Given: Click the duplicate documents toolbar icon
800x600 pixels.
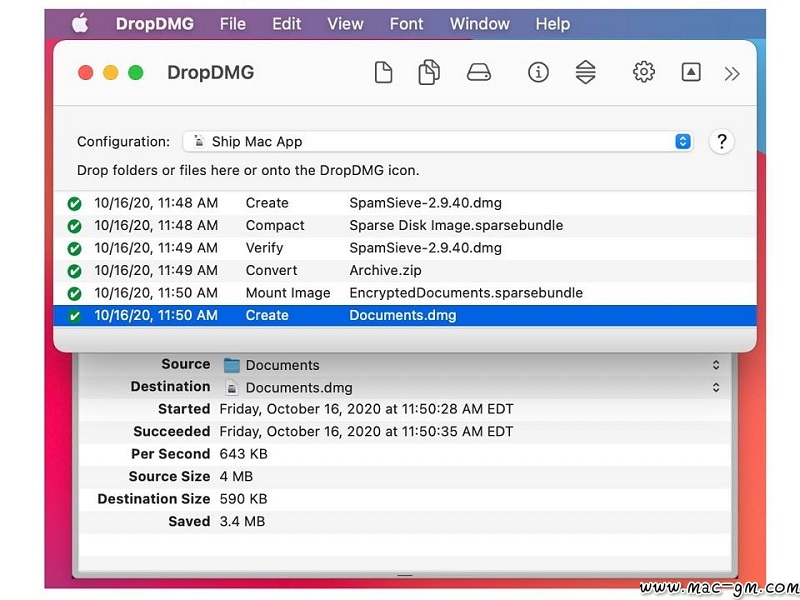Looking at the screenshot, I should pyautogui.click(x=429, y=72).
